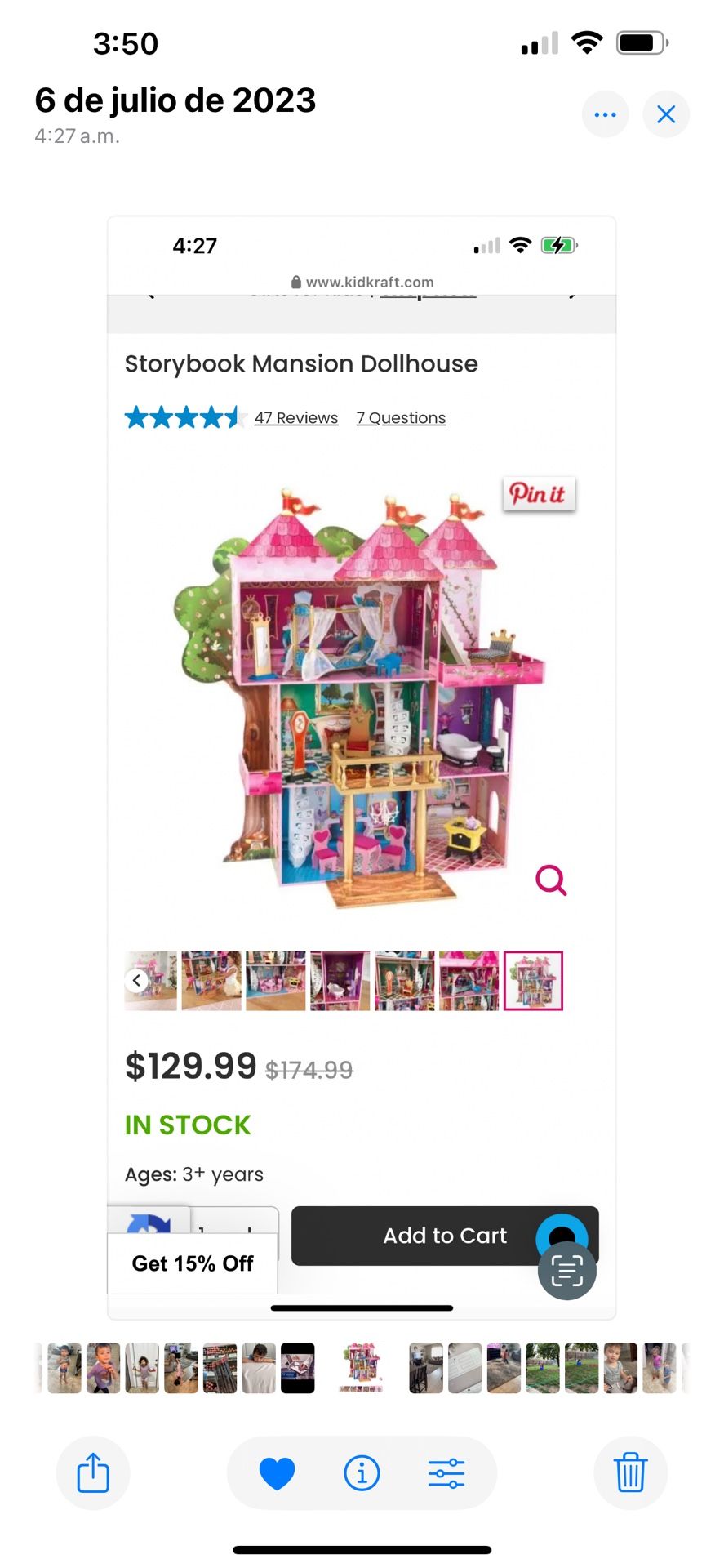Select the highlighted last dollhouse thumbnail
The width and height of the screenshot is (724, 1568).
pyautogui.click(x=533, y=981)
